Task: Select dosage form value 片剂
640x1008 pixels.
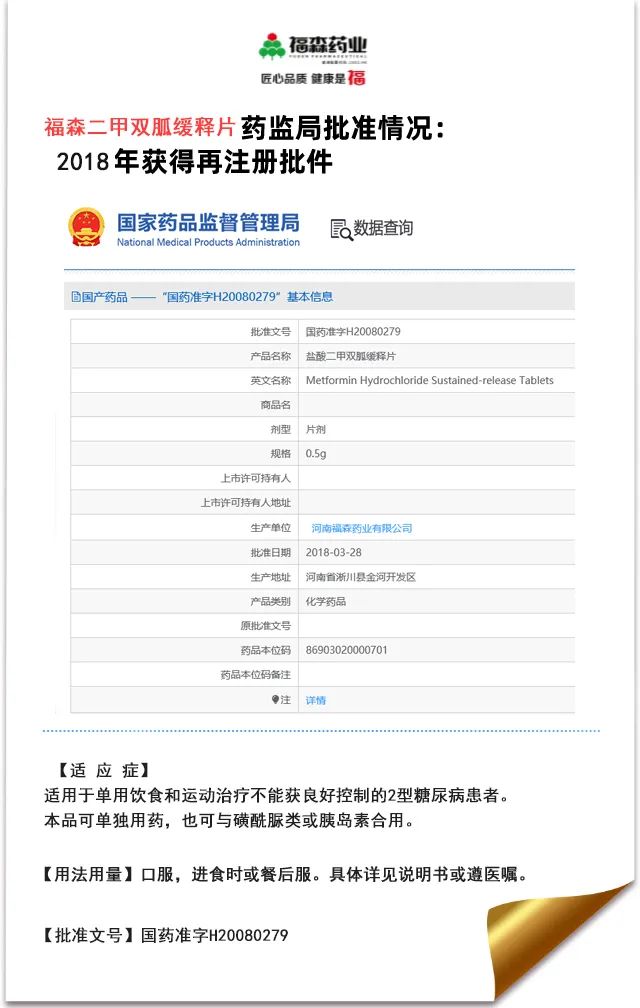Action: pos(316,429)
